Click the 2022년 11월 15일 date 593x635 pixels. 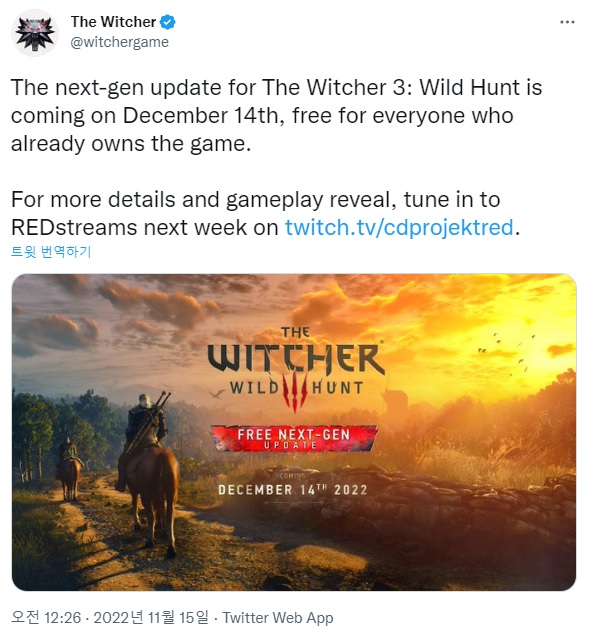tap(151, 618)
